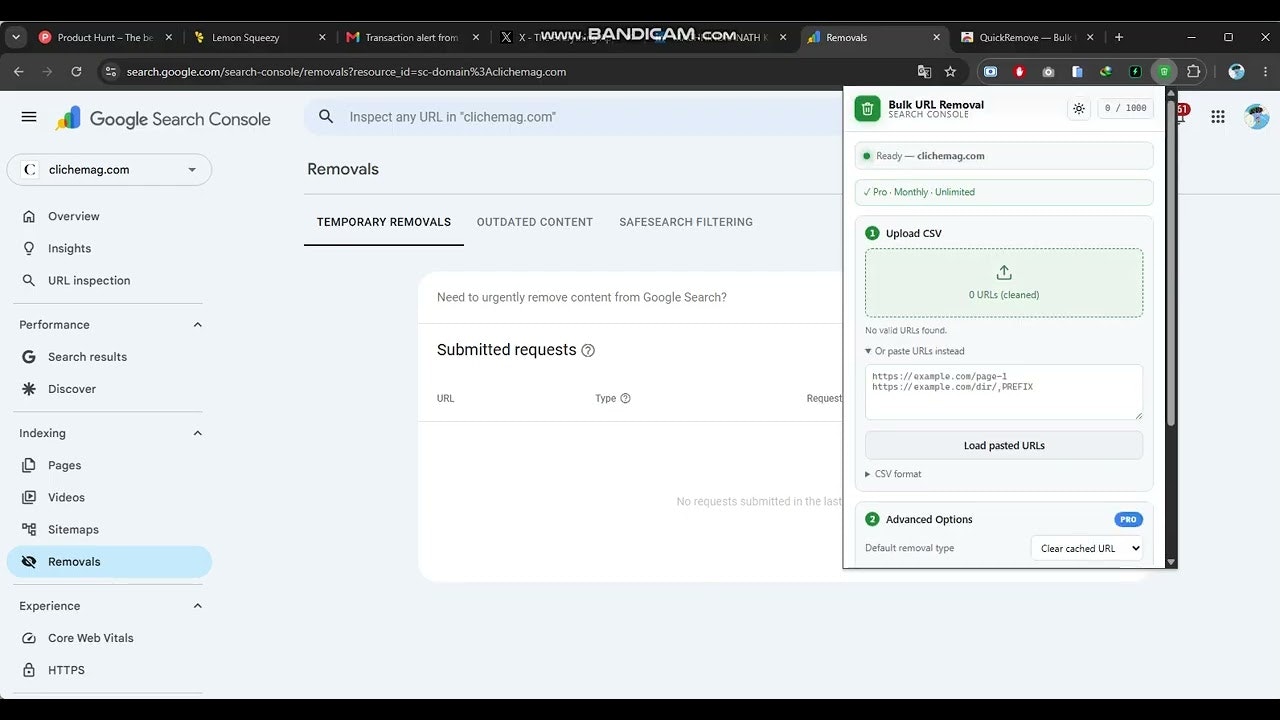Image resolution: width=1280 pixels, height=720 pixels.
Task: Open the clichemag.com property selector
Action: 109,170
